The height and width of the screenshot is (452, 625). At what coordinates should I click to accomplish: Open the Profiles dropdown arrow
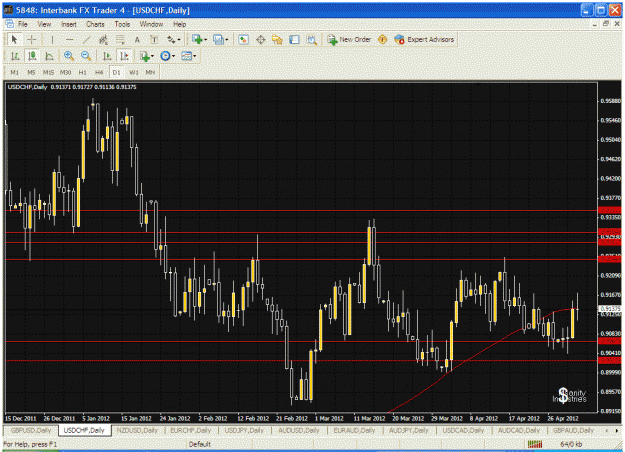[227, 40]
